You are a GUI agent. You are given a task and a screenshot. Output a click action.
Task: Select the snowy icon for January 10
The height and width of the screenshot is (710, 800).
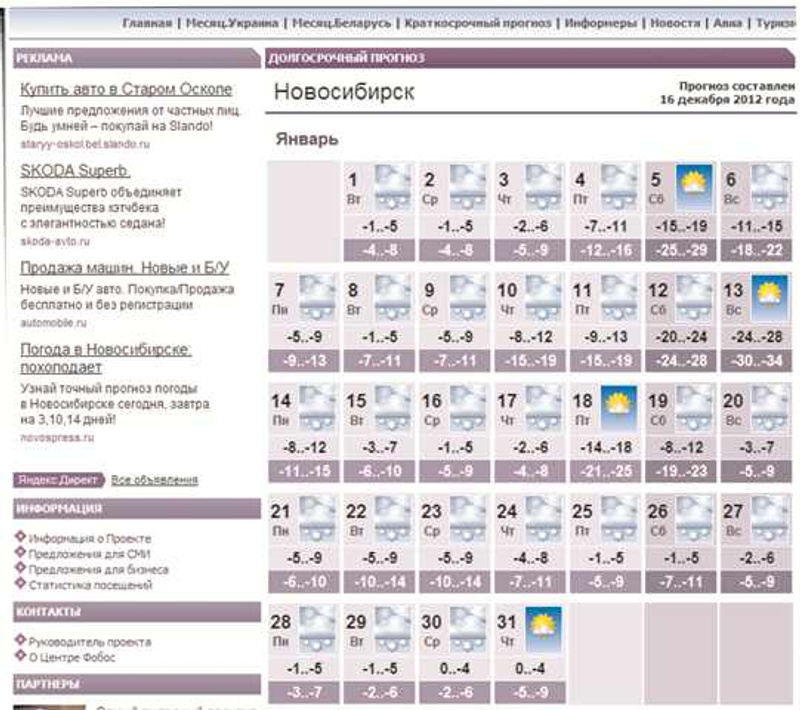(x=542, y=293)
